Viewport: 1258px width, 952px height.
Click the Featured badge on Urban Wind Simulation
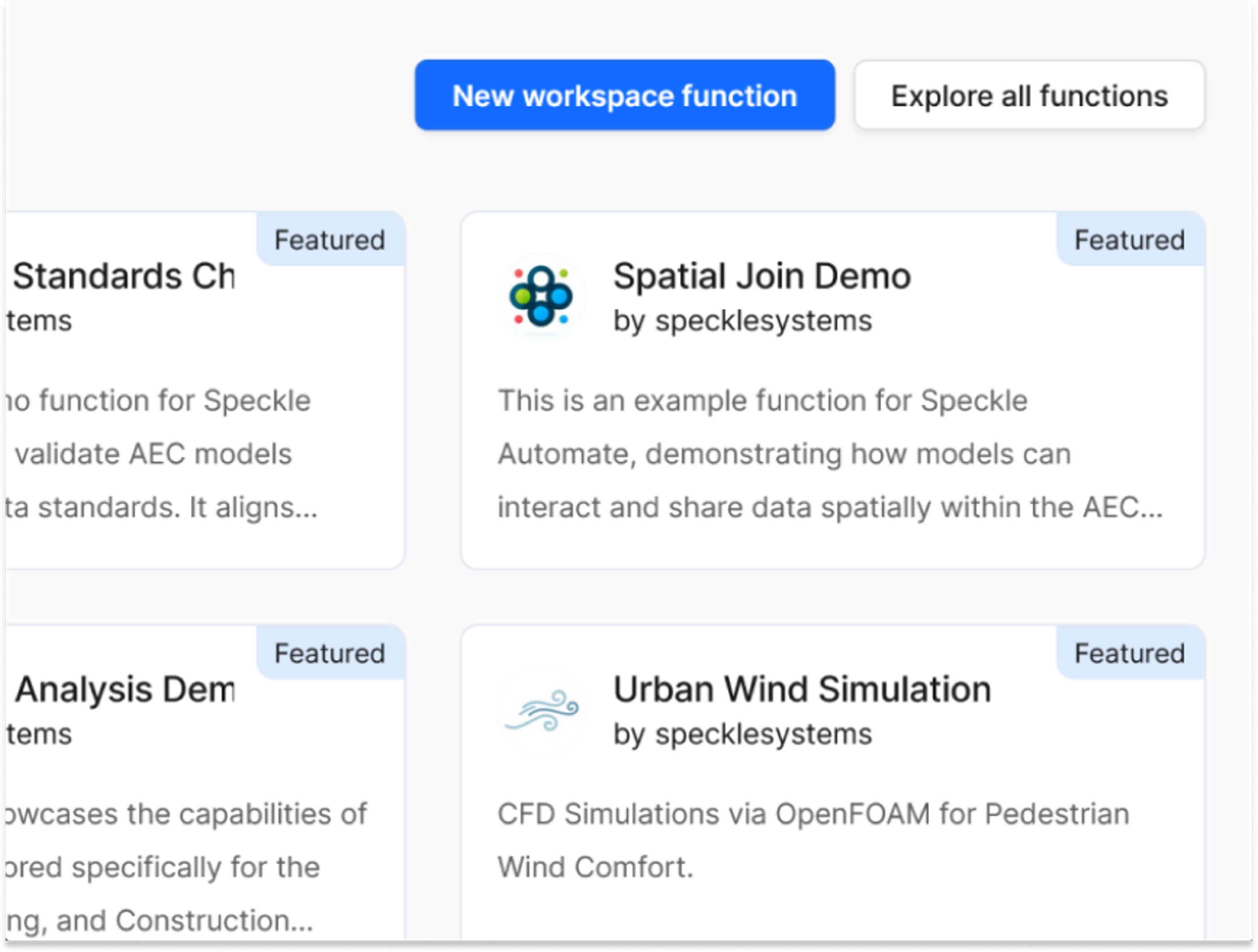tap(1130, 653)
